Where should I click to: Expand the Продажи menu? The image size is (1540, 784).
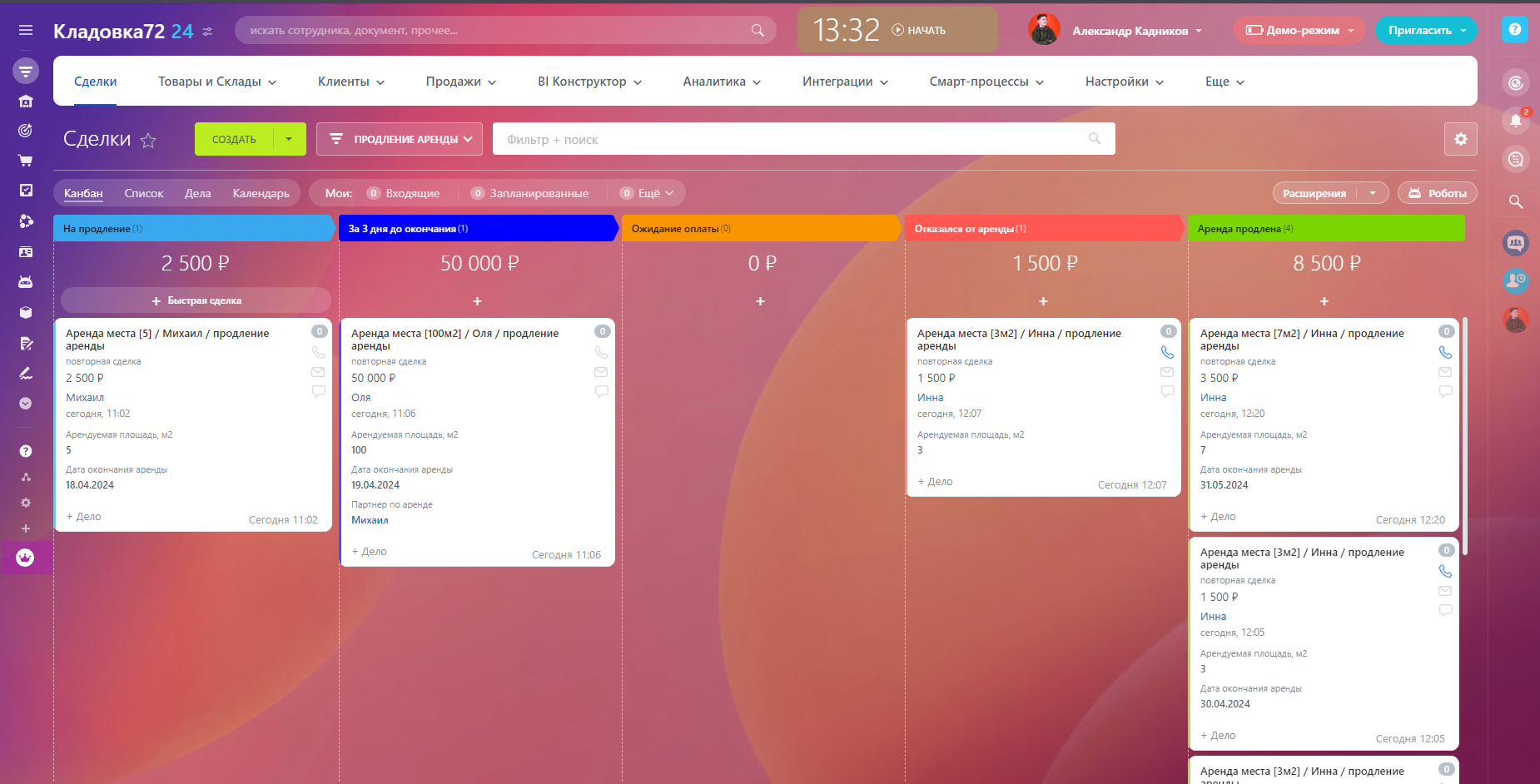461,82
